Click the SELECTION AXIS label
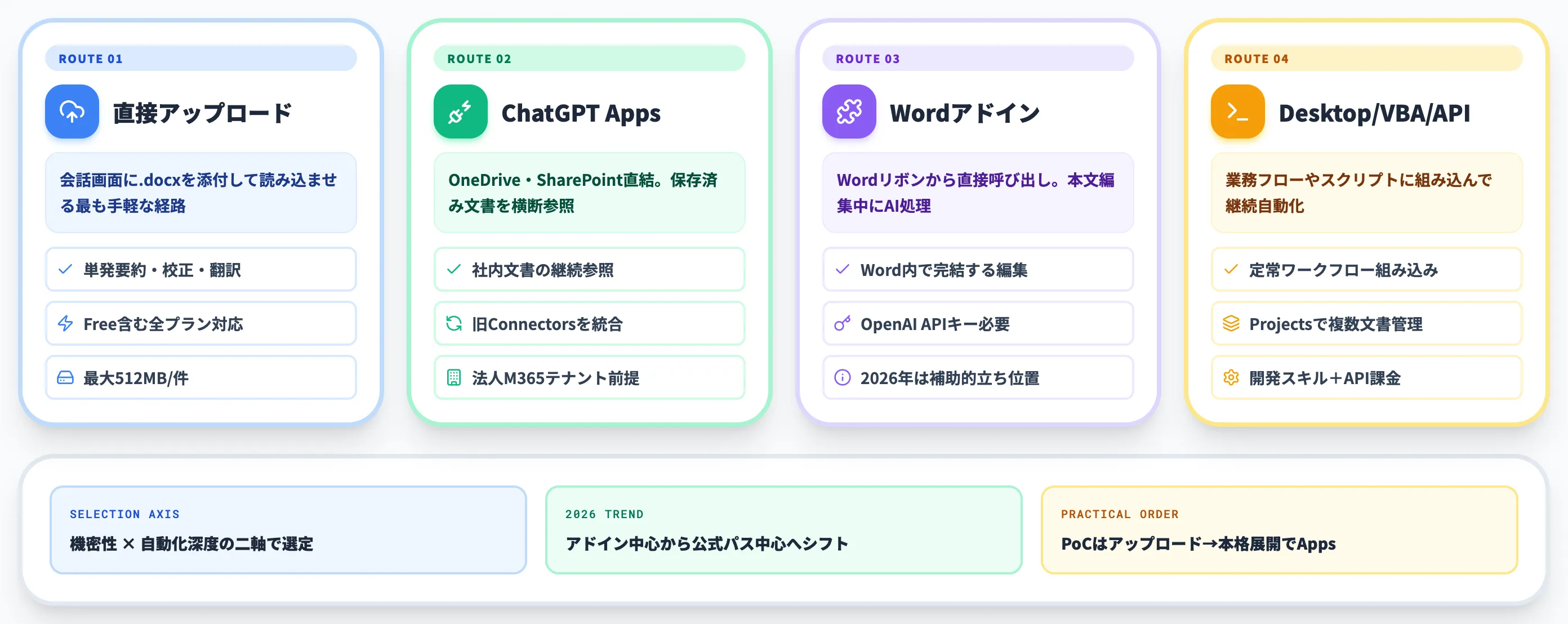1568x624 pixels. pos(124,514)
